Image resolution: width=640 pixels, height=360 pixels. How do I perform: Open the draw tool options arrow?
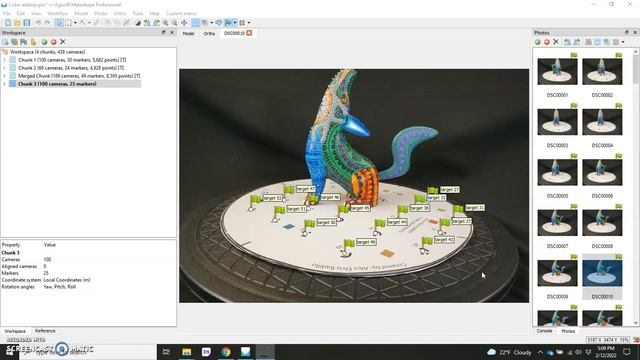(89, 23)
